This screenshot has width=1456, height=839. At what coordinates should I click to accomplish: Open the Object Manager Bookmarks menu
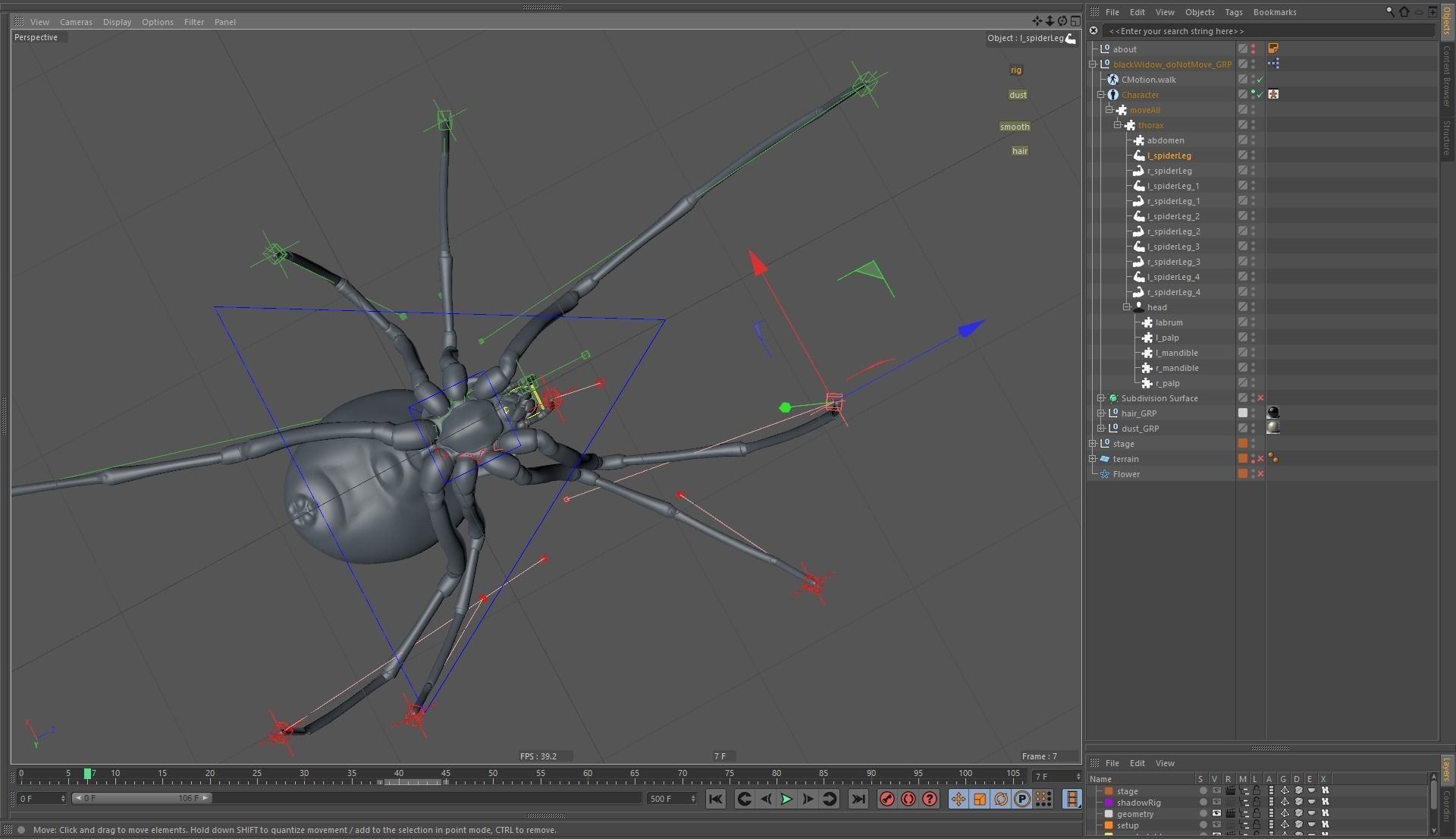tap(1275, 12)
